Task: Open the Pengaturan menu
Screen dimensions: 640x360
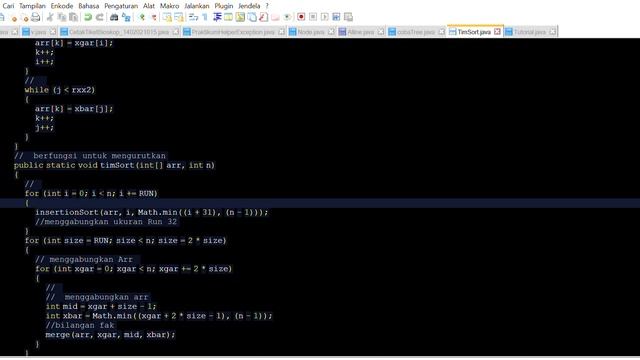Action: pyautogui.click(x=121, y=6)
